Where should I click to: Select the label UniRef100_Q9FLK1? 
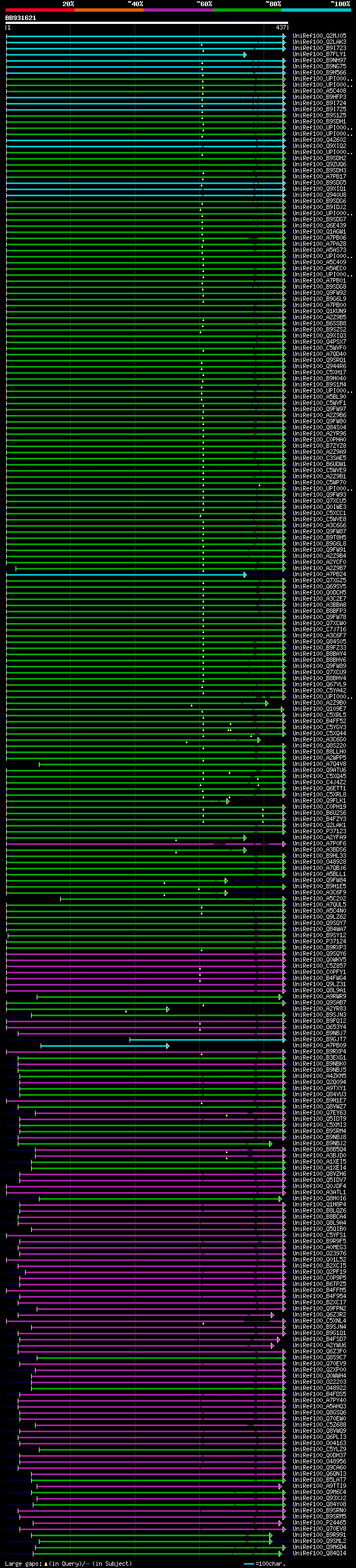click(x=319, y=801)
